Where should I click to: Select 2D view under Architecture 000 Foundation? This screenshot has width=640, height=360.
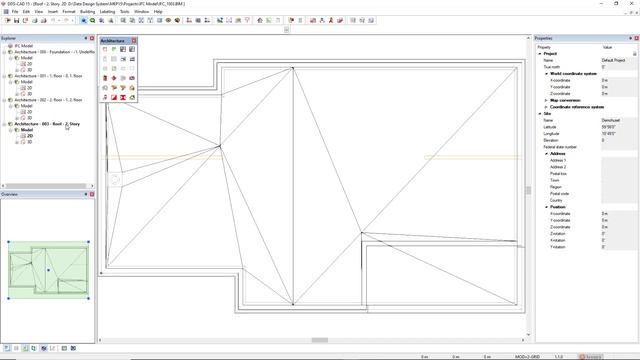coord(29,64)
